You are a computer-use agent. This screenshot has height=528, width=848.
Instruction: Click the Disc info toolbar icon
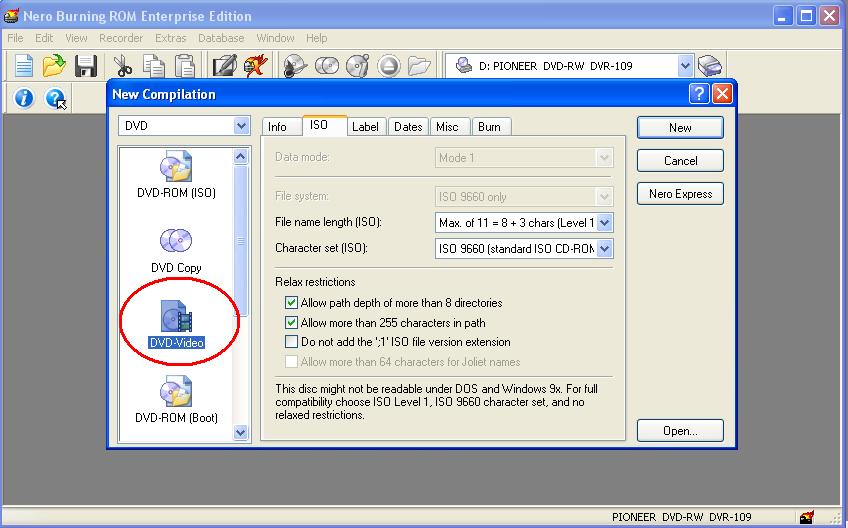(x=357, y=66)
